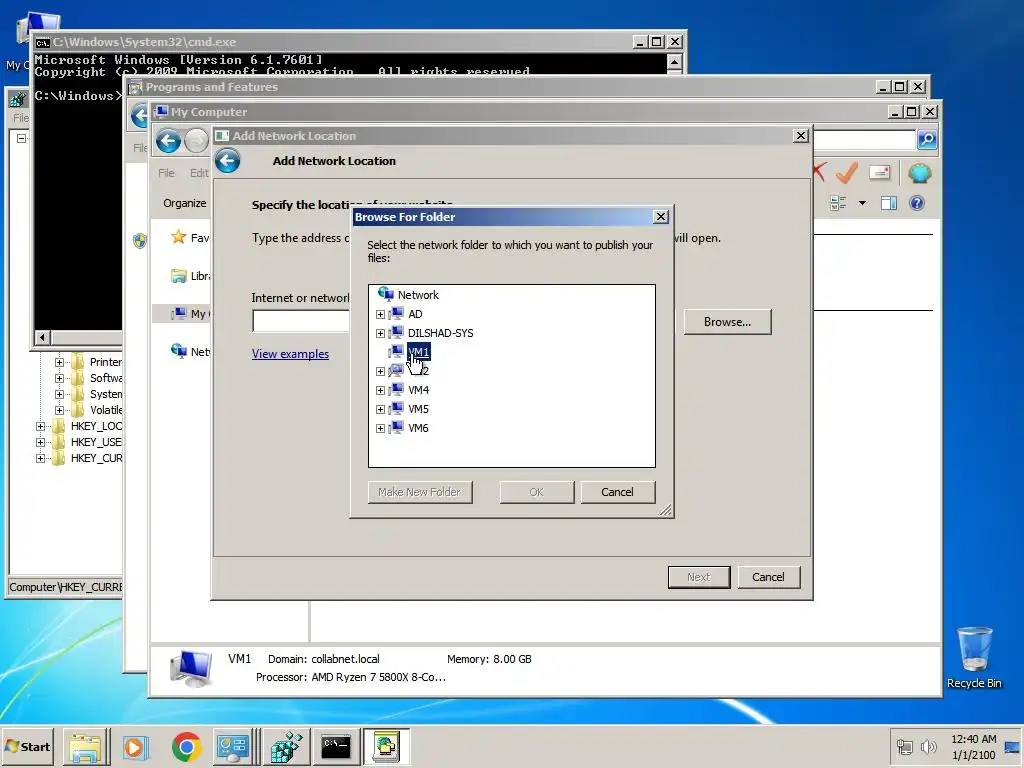Select the Network root node
This screenshot has width=1024, height=768.
(418, 295)
